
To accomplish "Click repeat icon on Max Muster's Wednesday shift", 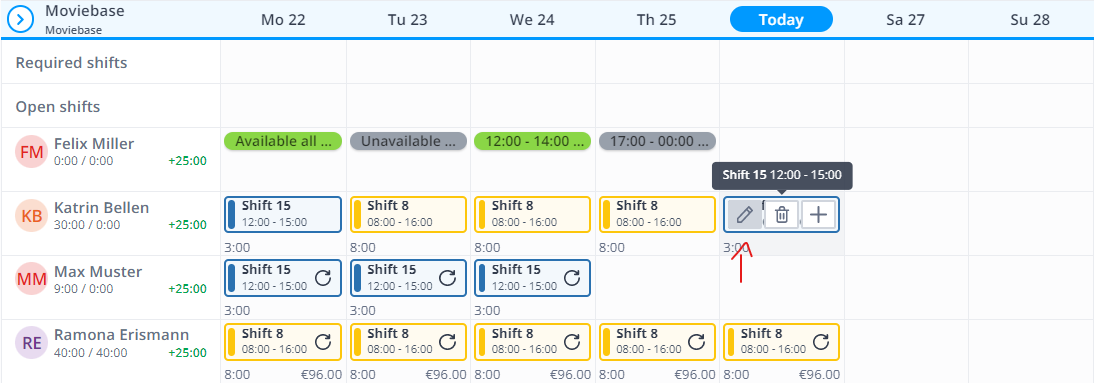I will 572,278.
